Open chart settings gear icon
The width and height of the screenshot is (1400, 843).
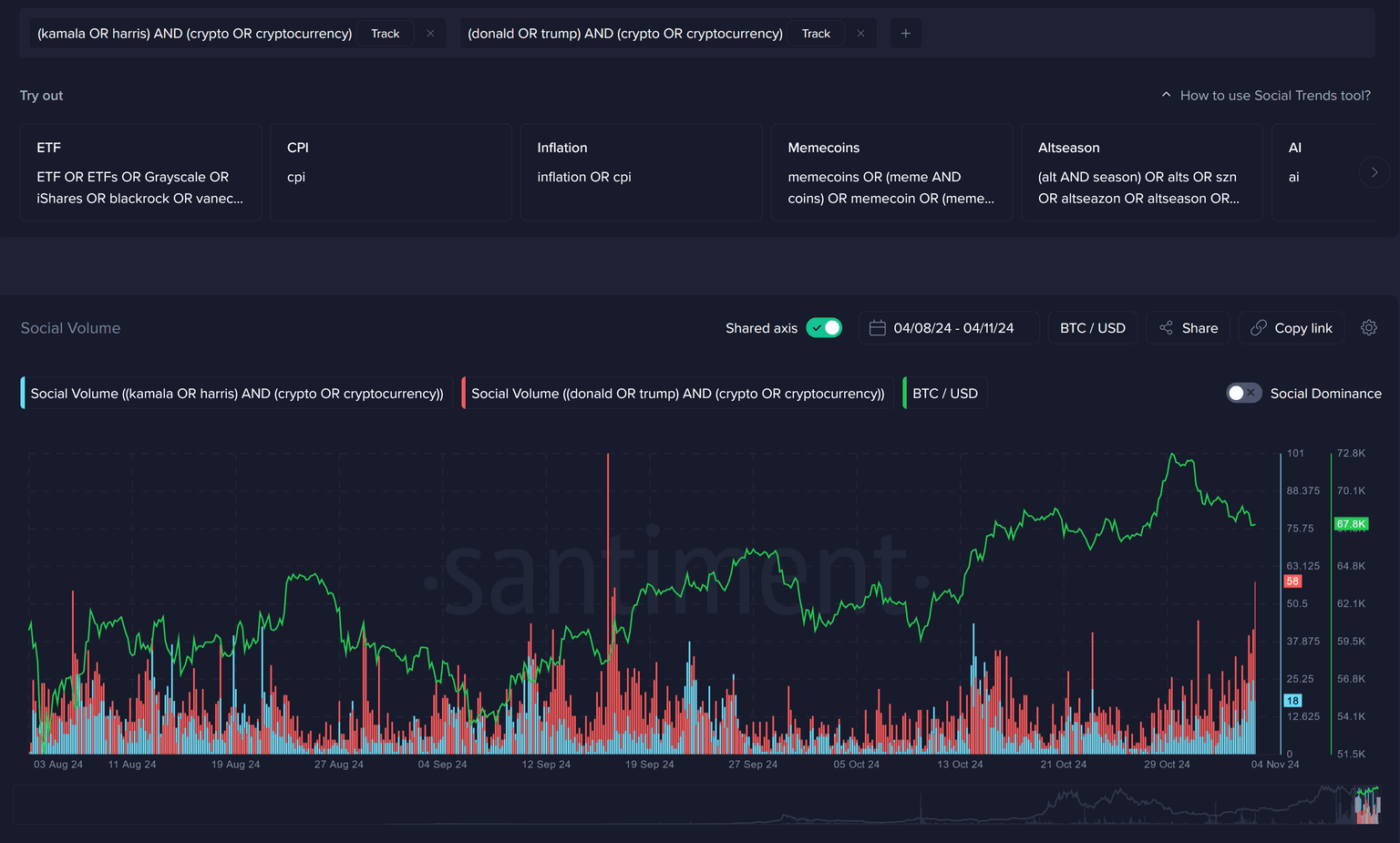[x=1368, y=328]
